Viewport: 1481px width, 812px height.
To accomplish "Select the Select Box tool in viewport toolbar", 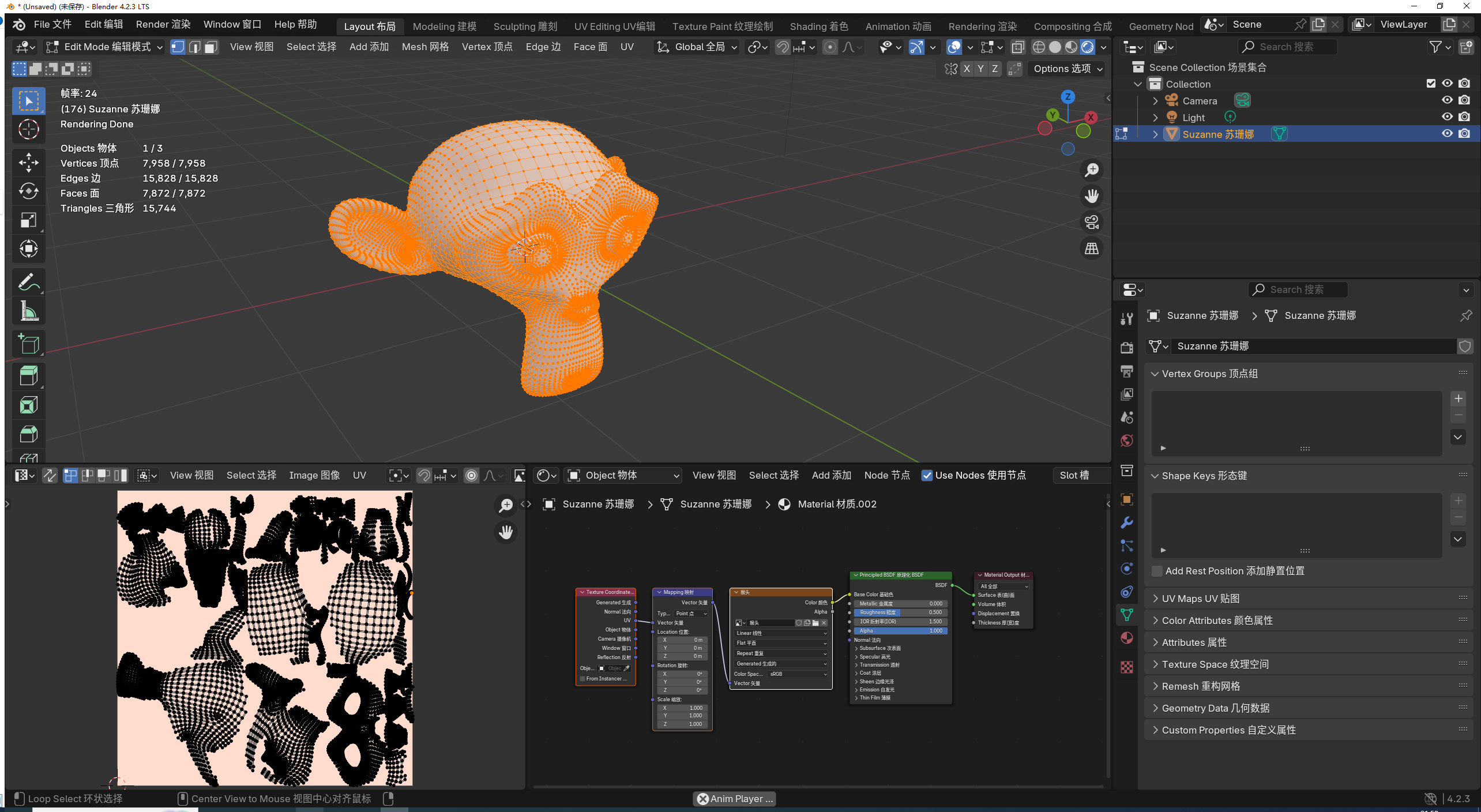I will tap(28, 101).
